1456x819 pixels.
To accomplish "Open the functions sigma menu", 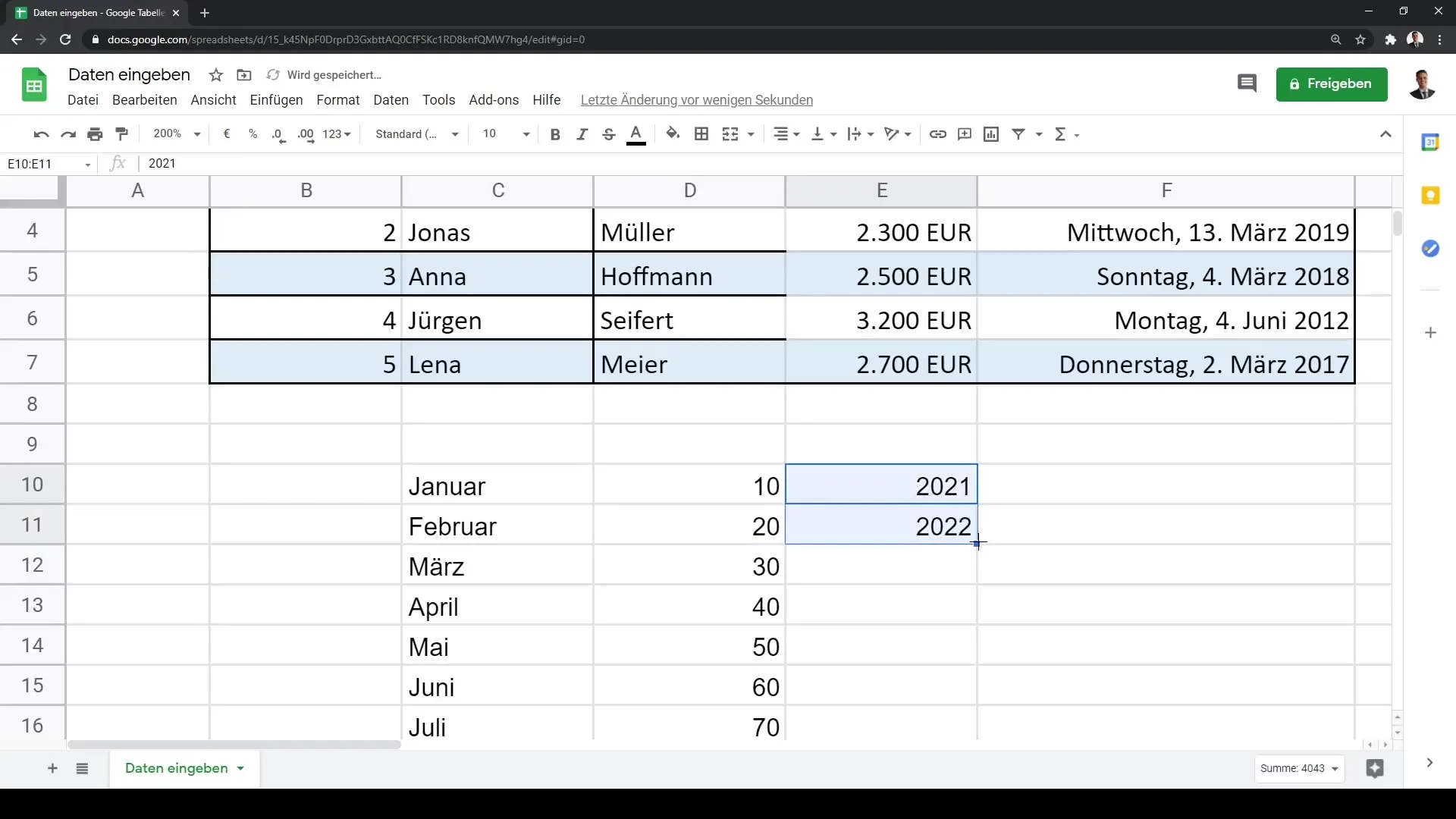I will (1065, 134).
